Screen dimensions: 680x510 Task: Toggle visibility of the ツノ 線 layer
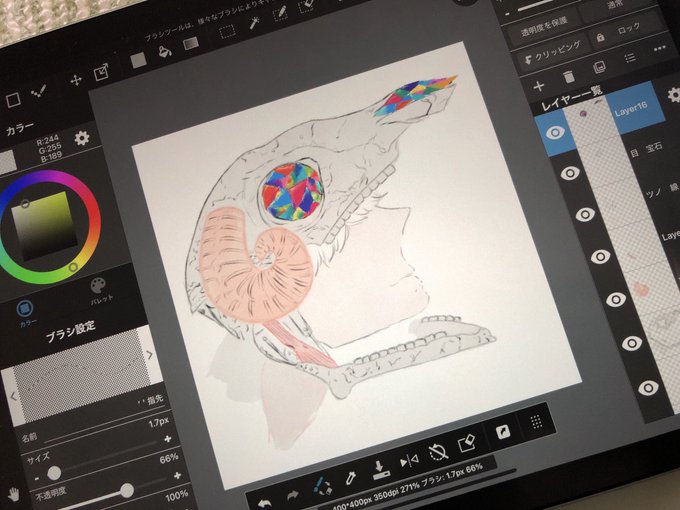click(x=585, y=214)
